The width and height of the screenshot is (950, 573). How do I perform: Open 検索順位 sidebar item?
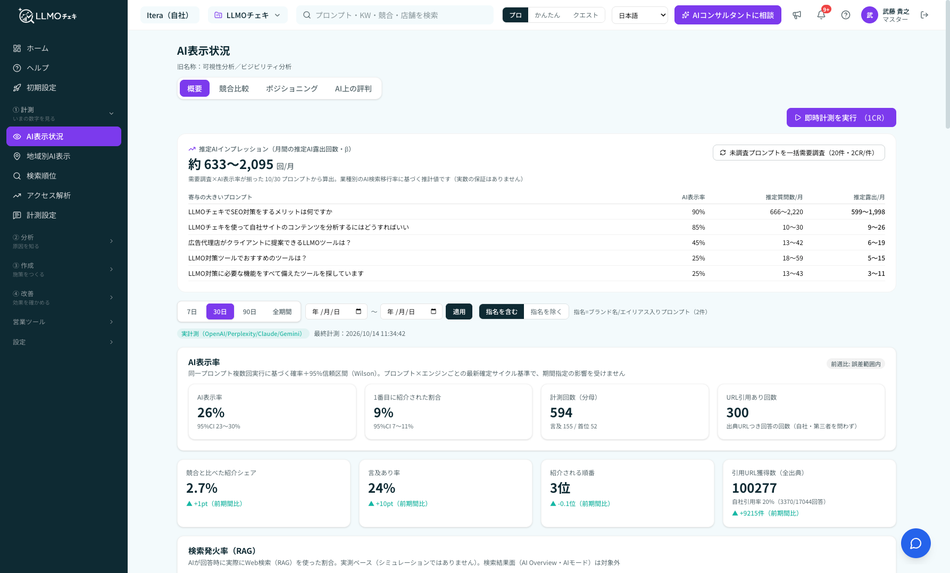64,176
